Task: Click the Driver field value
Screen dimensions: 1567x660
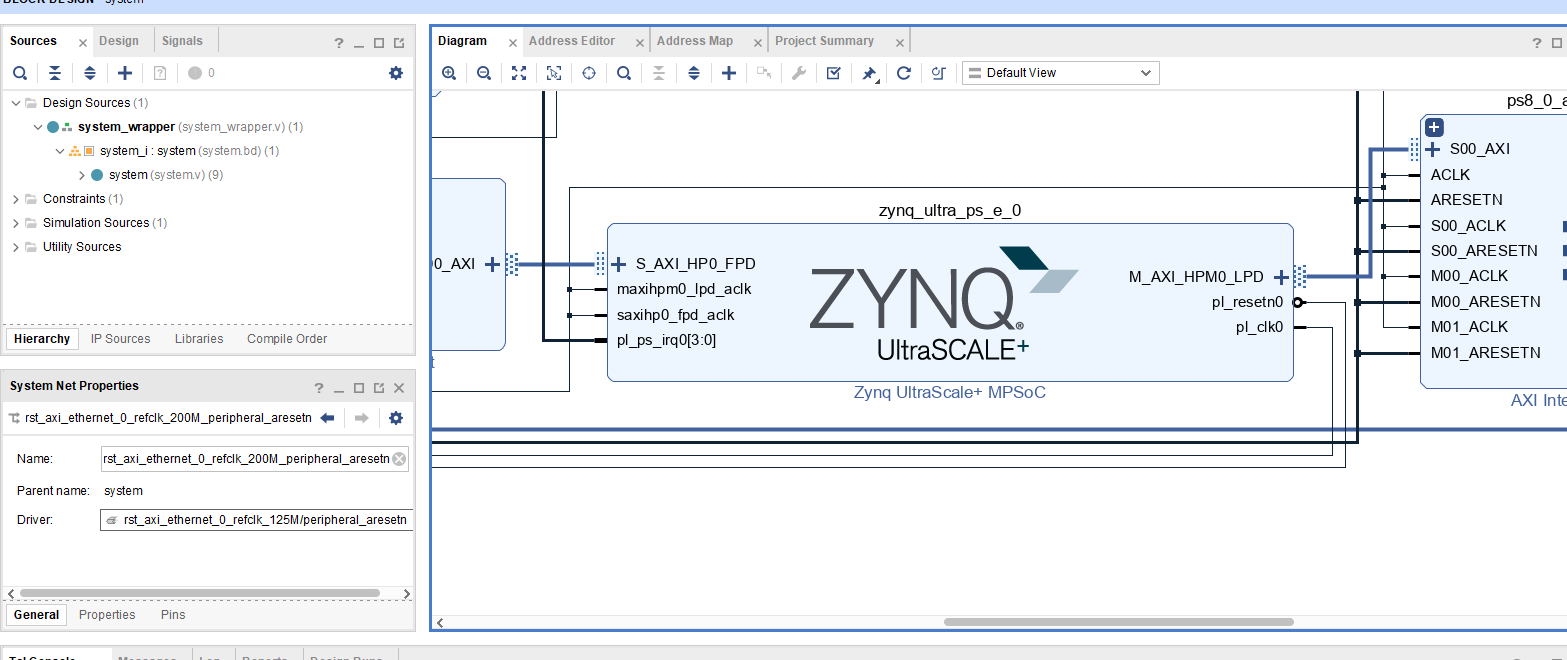Action: (x=257, y=520)
